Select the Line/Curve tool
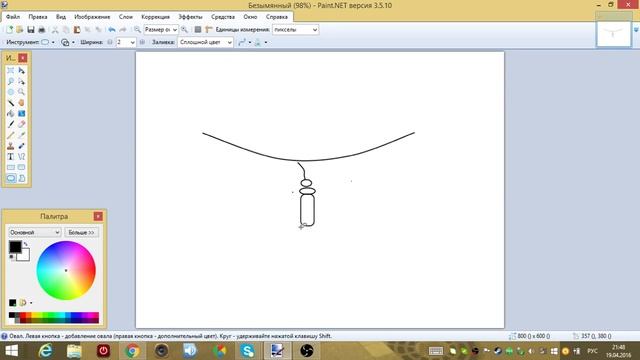640x360 pixels. 21,156
